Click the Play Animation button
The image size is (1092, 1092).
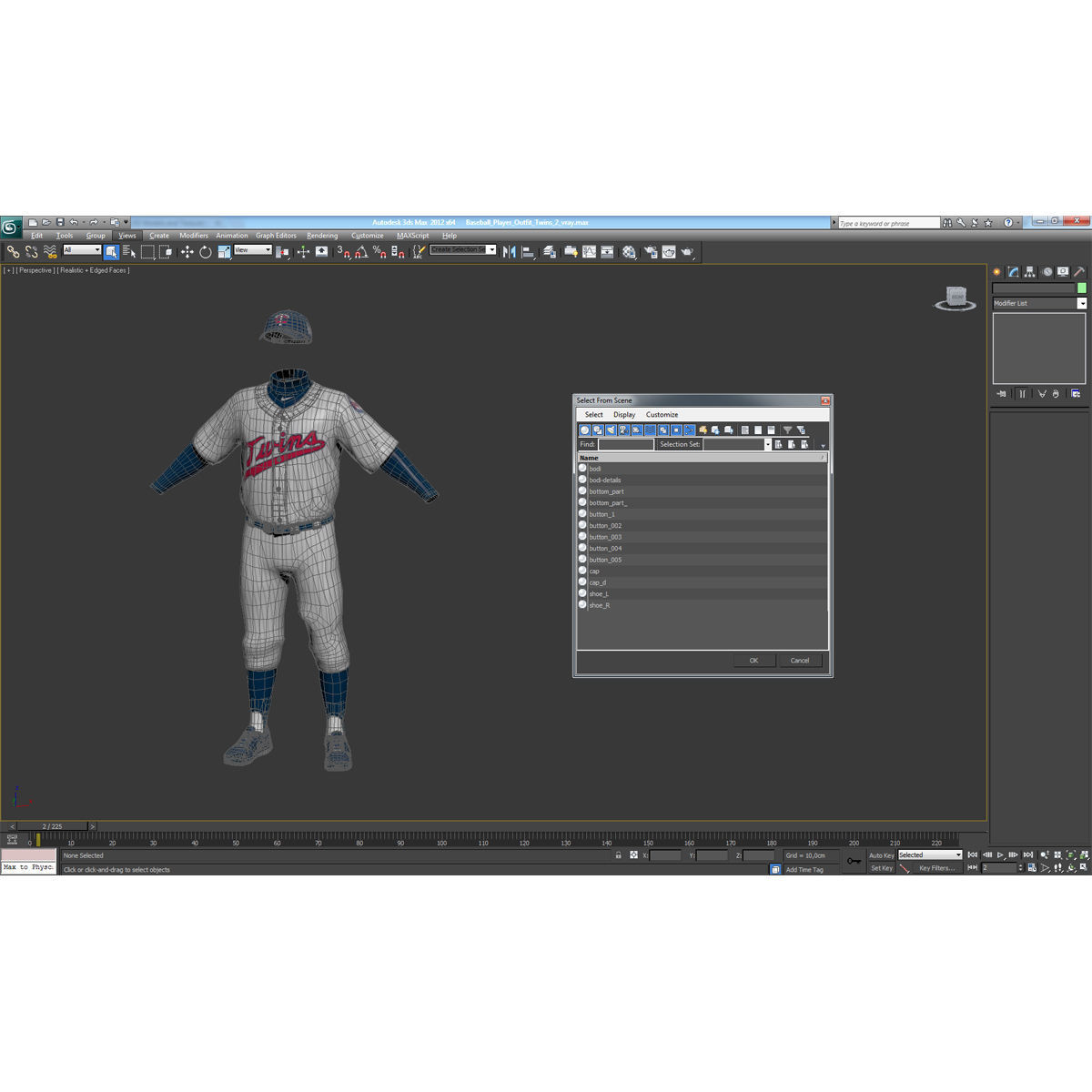1000,855
